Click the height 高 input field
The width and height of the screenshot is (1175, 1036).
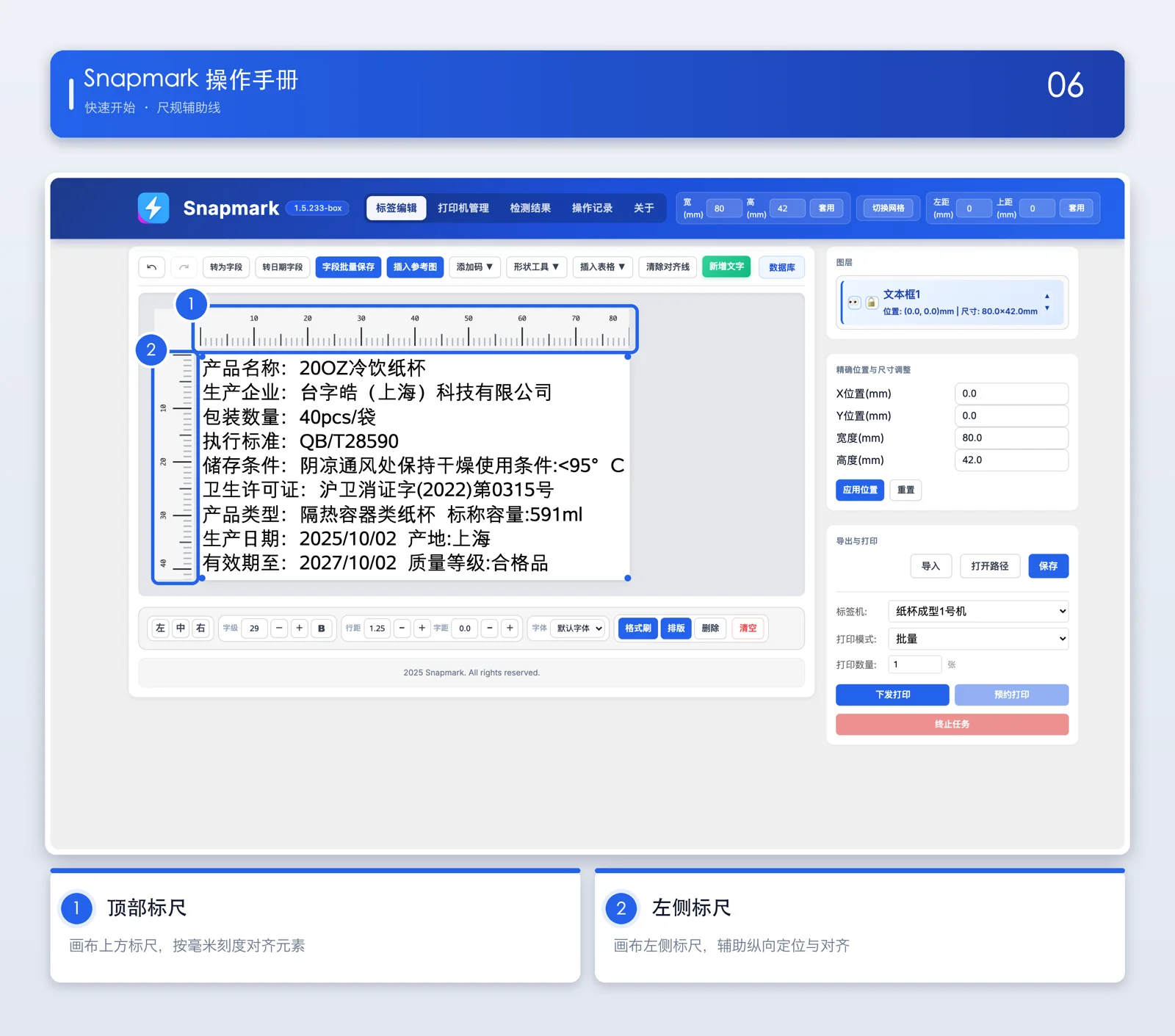[787, 209]
